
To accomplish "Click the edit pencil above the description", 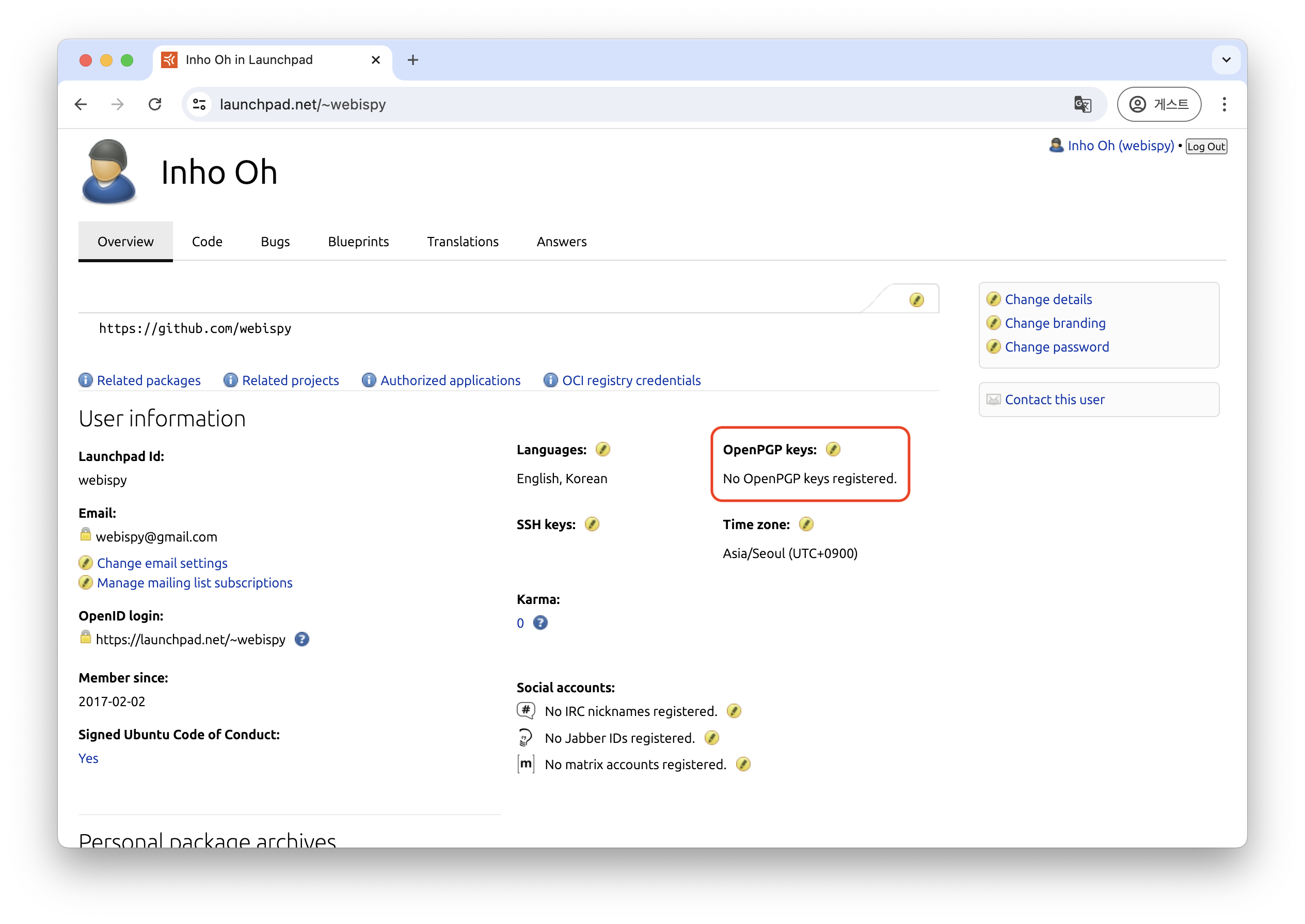I will (x=916, y=300).
